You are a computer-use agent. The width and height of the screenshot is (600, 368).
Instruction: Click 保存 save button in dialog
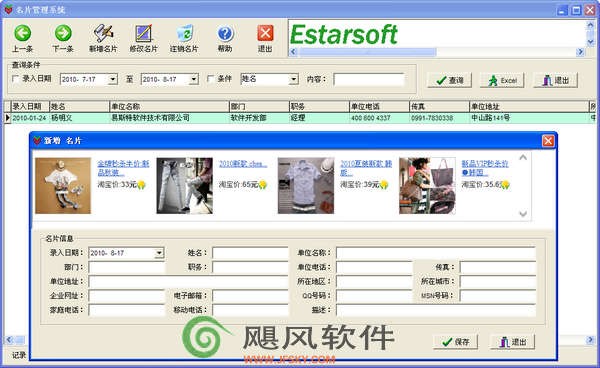(455, 342)
